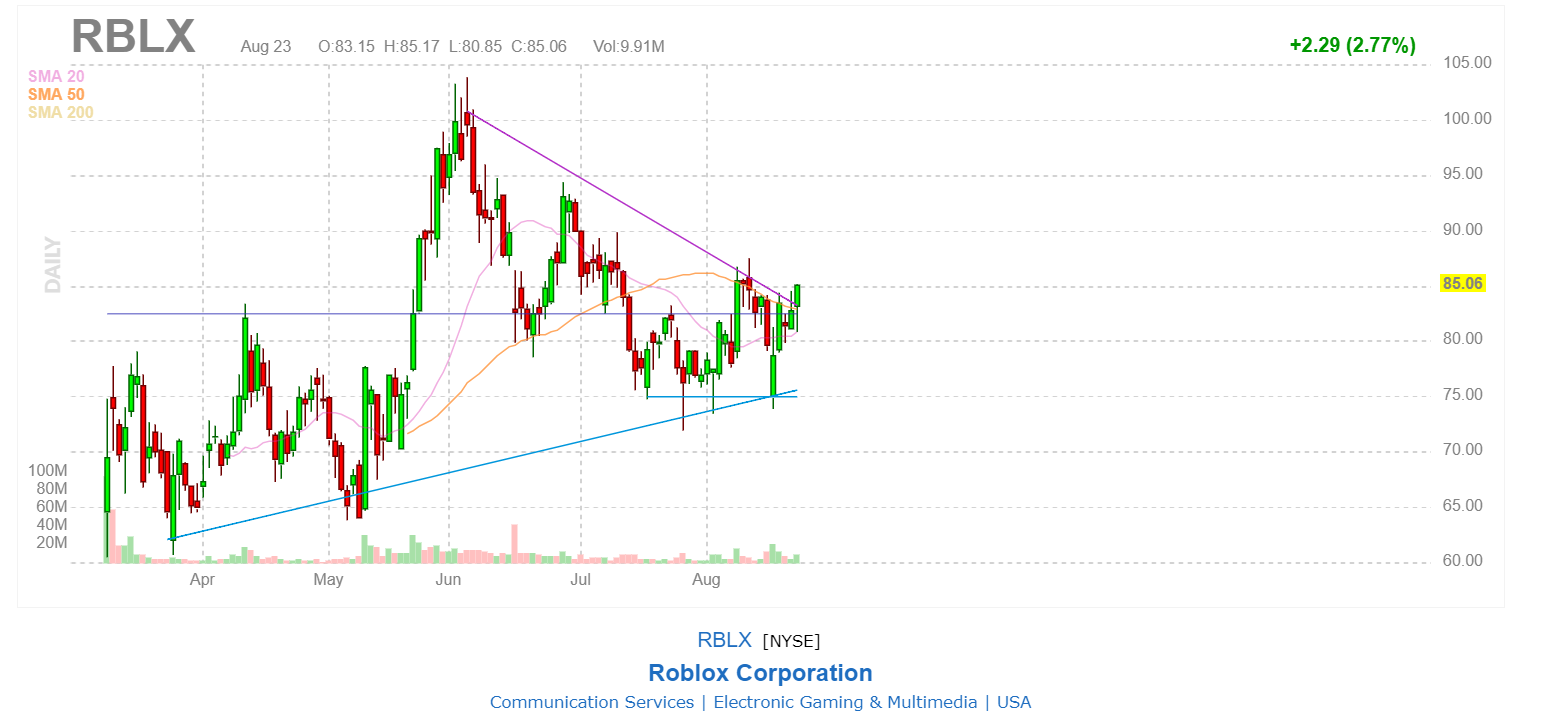Click the Vol:9.91M volume value

628,46
